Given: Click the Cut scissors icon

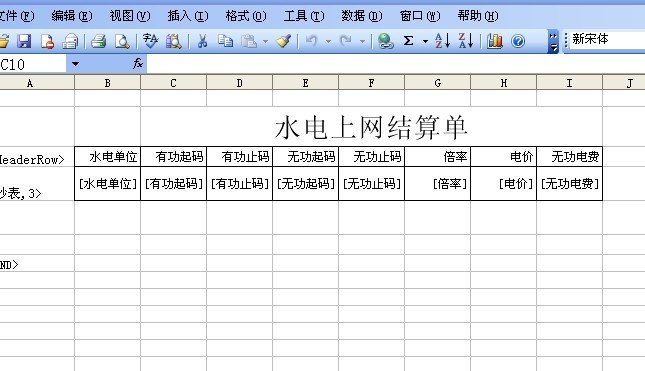Looking at the screenshot, I should coord(202,41).
